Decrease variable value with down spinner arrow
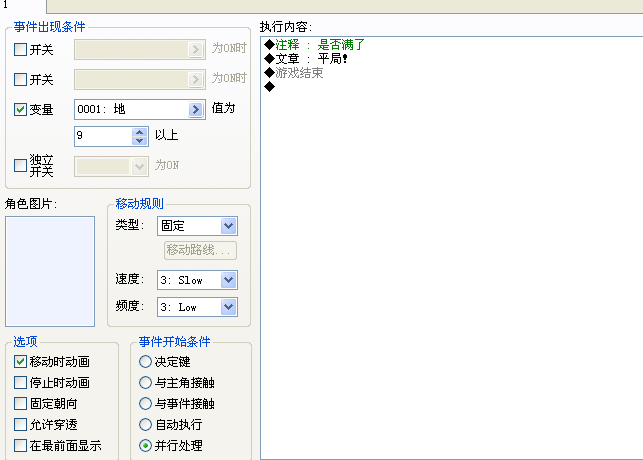The height and width of the screenshot is (460, 643). [139, 141]
